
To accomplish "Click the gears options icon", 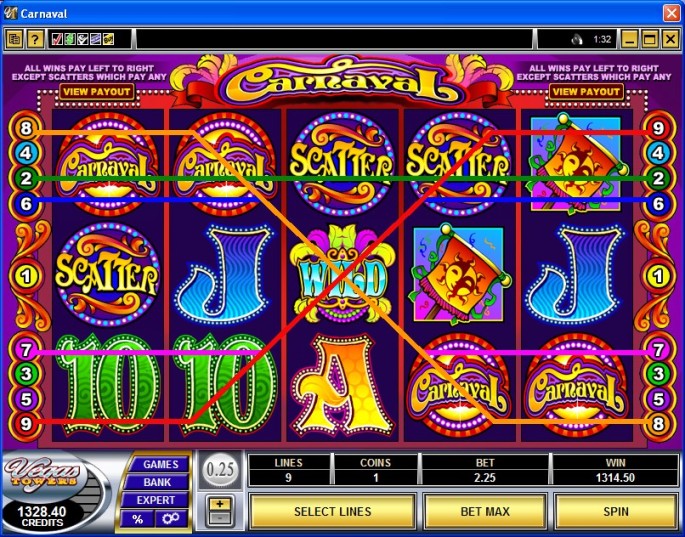I will point(171,518).
